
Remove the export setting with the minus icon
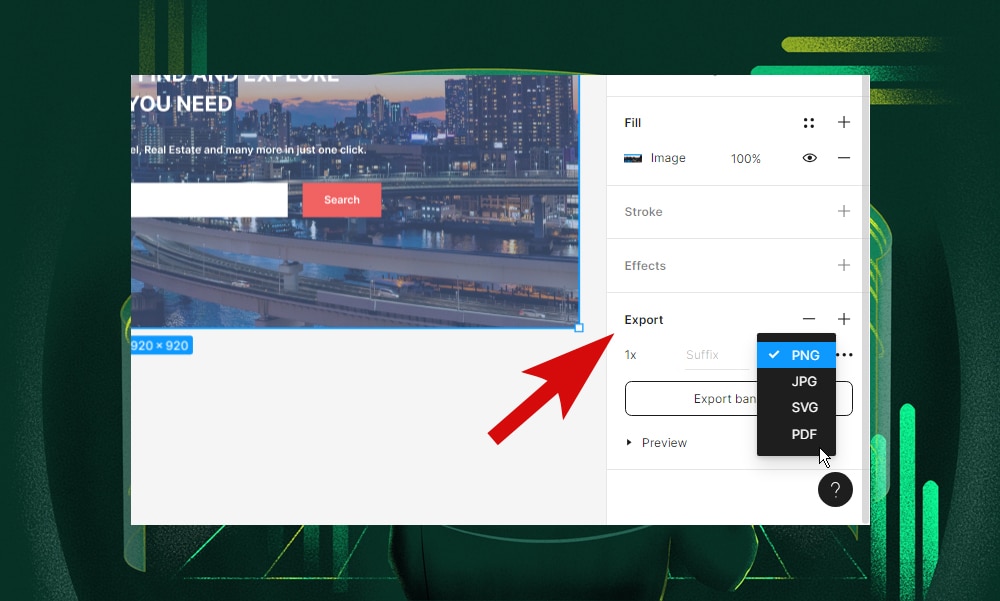click(808, 319)
